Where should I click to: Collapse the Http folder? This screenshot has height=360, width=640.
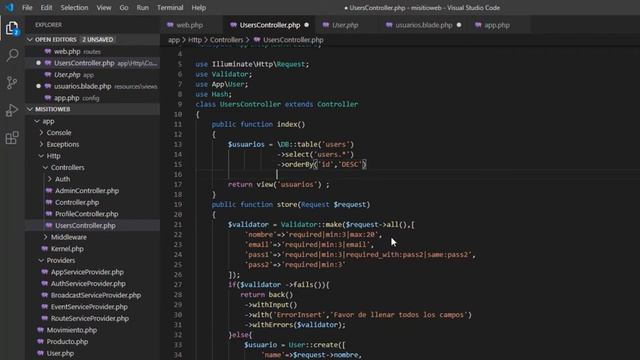(41, 156)
